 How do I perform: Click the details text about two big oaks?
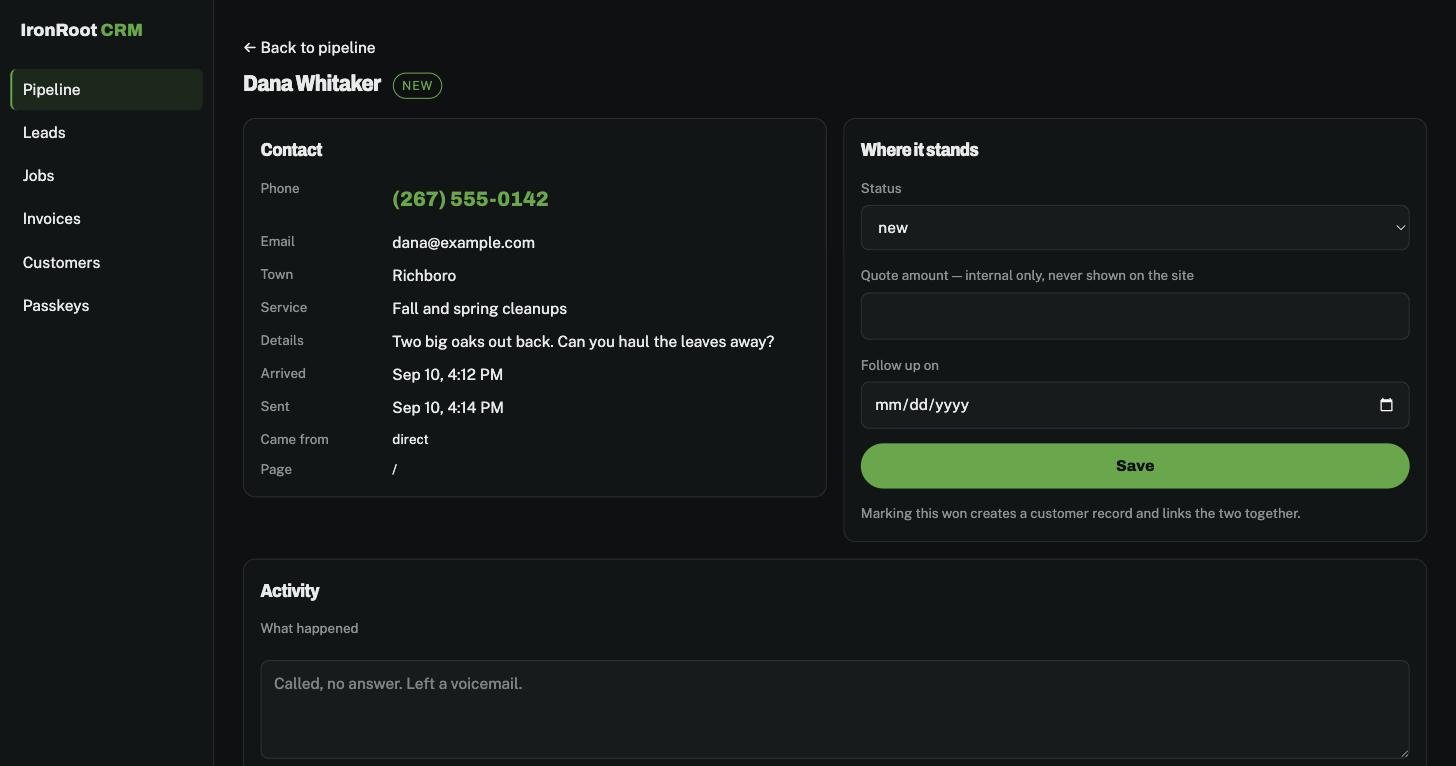click(583, 342)
